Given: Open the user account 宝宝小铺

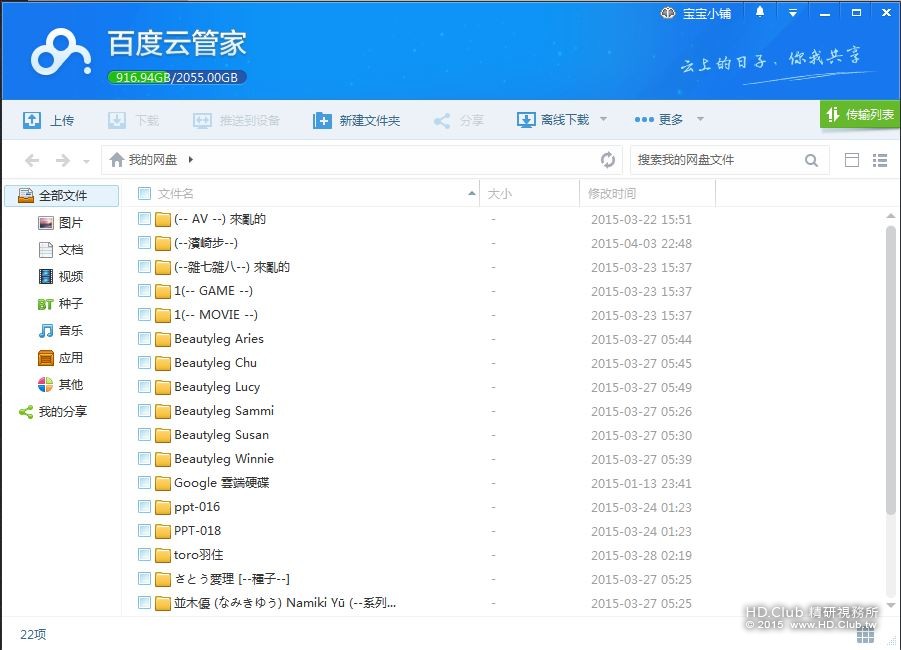Looking at the screenshot, I should [x=696, y=13].
